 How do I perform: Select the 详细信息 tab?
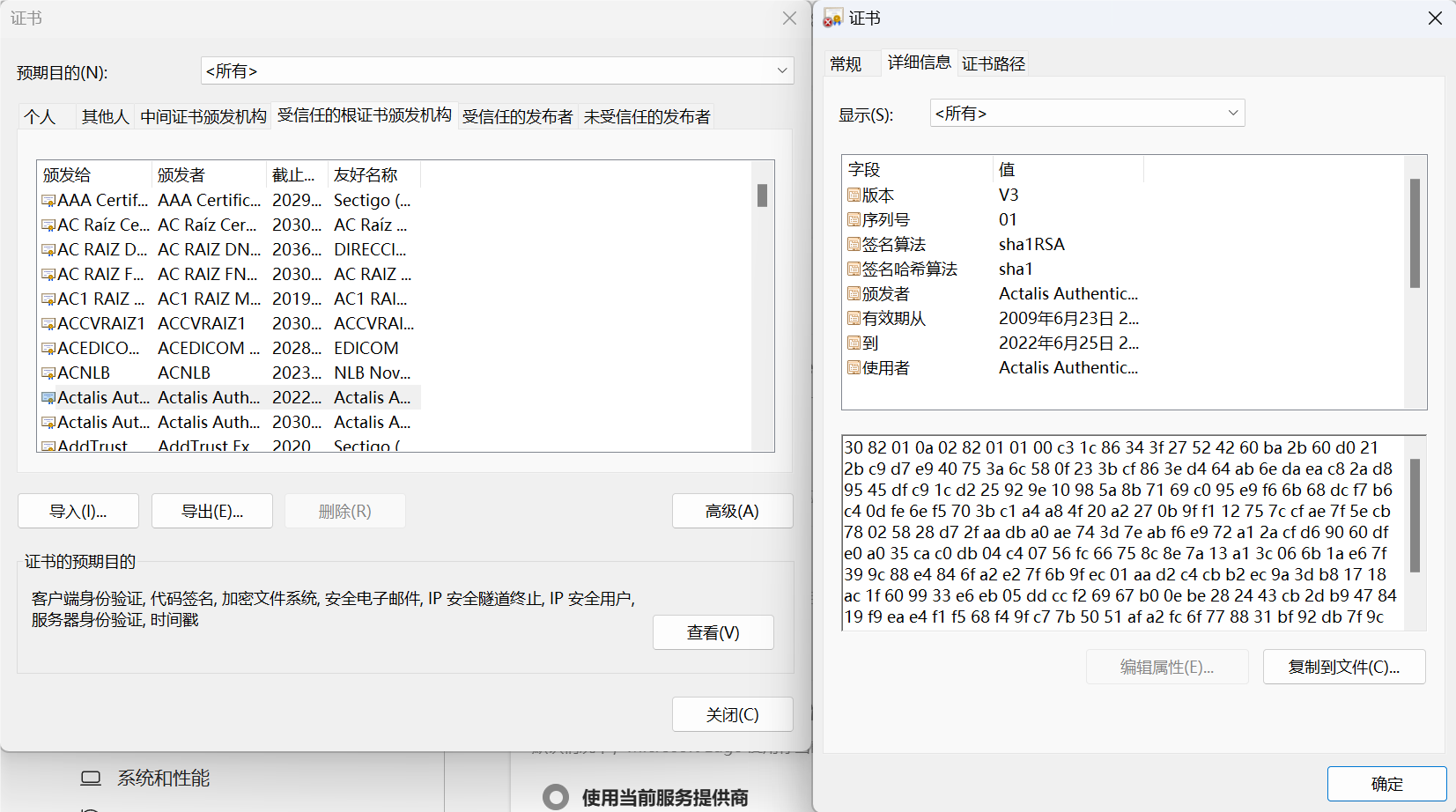coord(920,62)
